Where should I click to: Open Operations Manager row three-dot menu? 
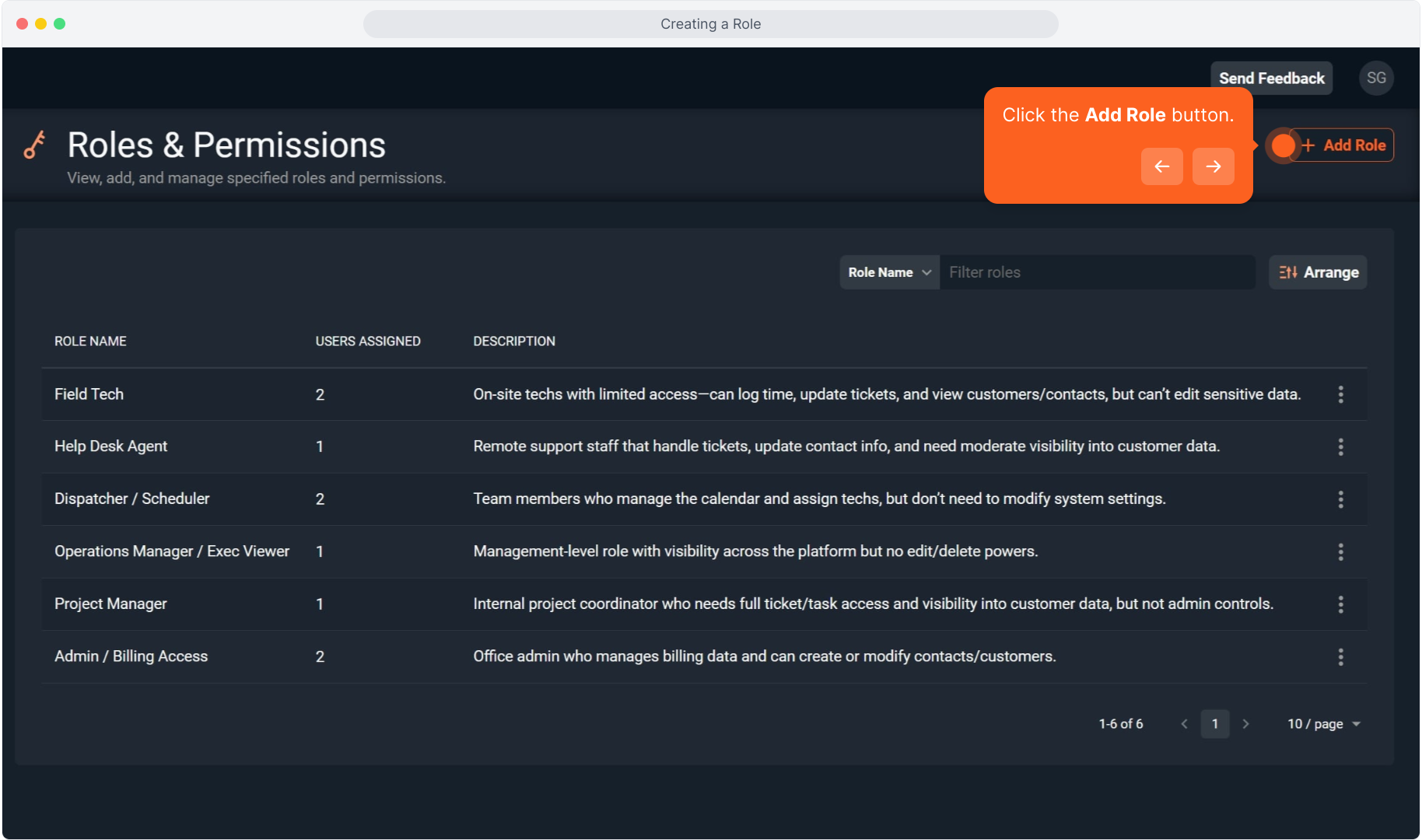(x=1340, y=551)
